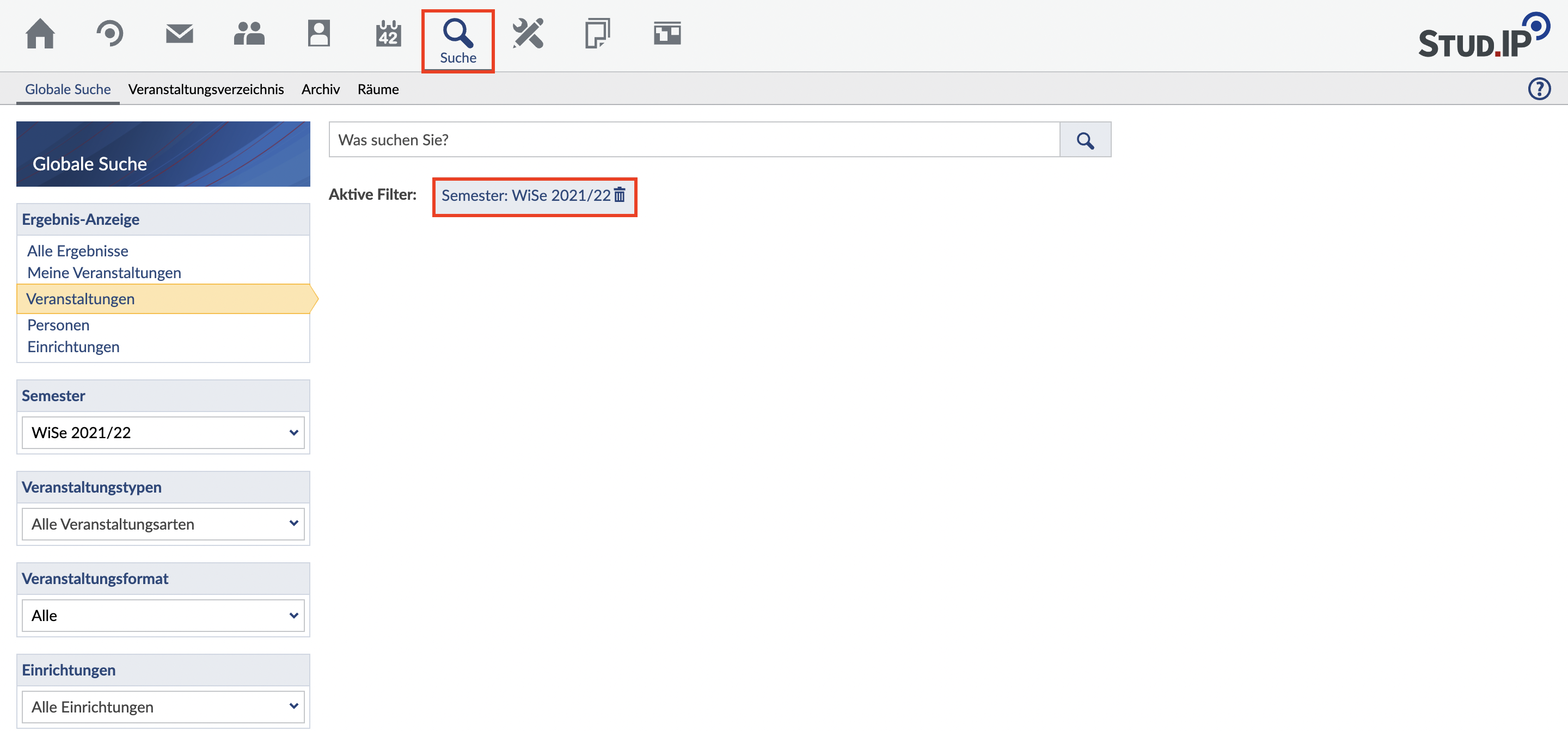Open the messages envelope icon
1568x731 pixels.
[179, 34]
